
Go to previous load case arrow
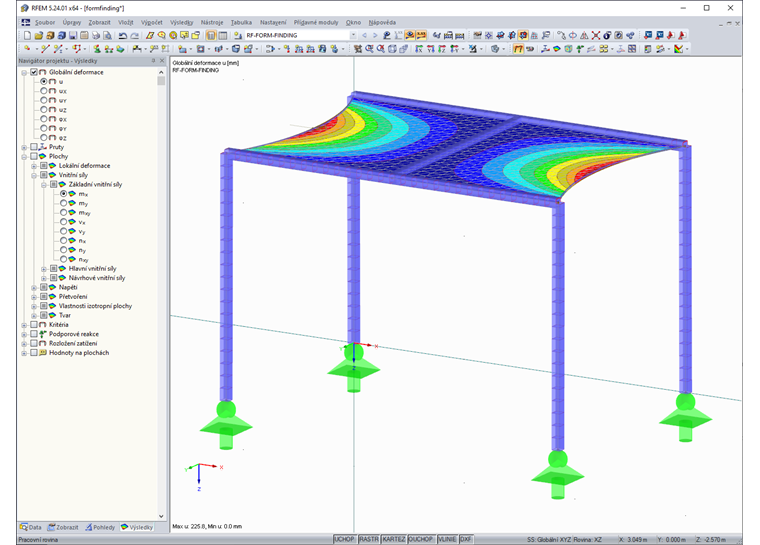[x=364, y=35]
